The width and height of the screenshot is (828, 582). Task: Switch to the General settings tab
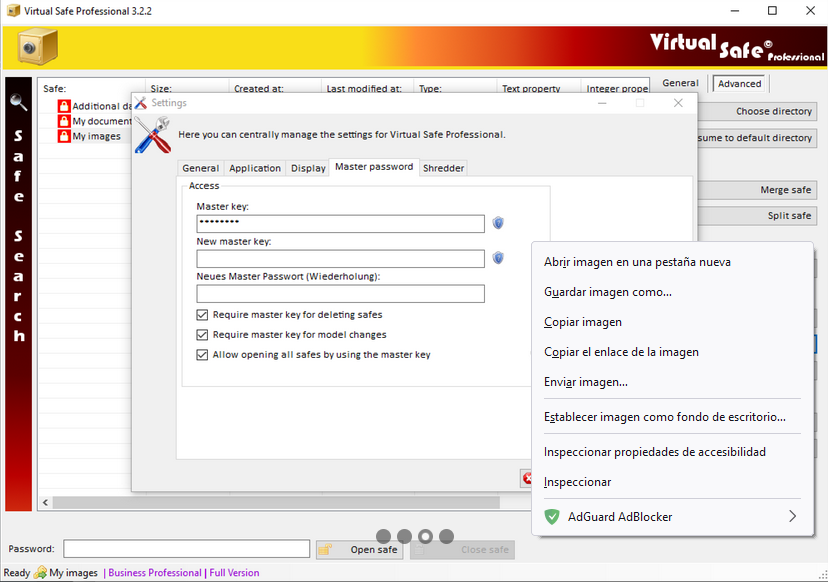pyautogui.click(x=201, y=168)
